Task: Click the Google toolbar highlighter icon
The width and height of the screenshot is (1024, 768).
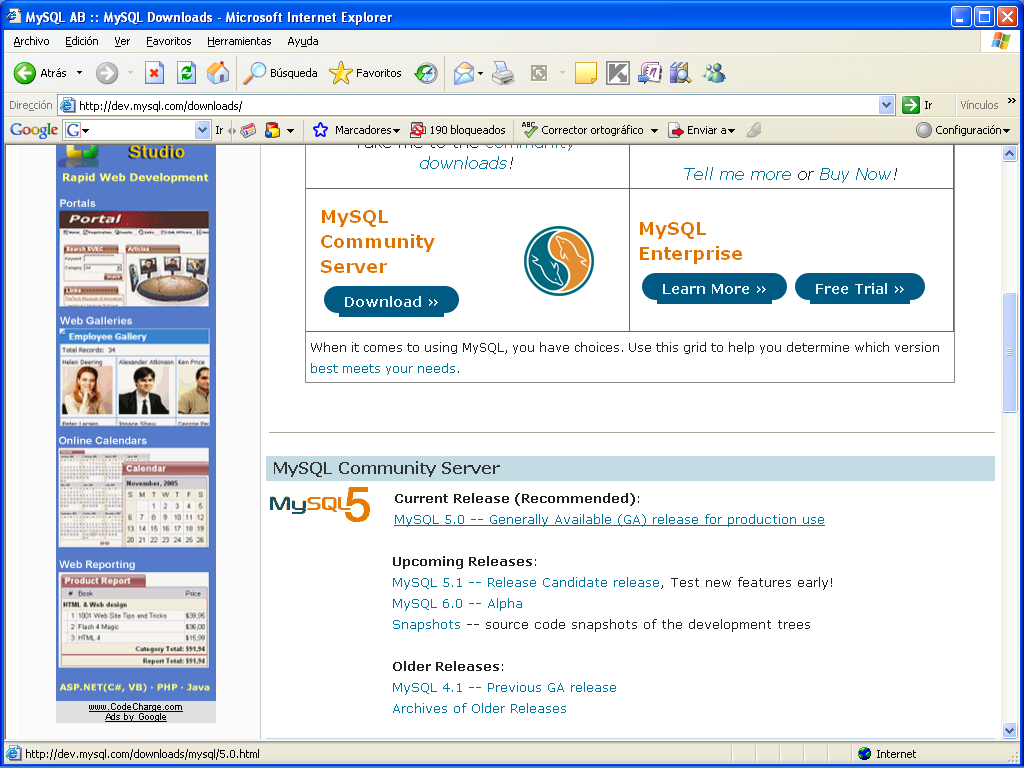Action: click(x=754, y=130)
